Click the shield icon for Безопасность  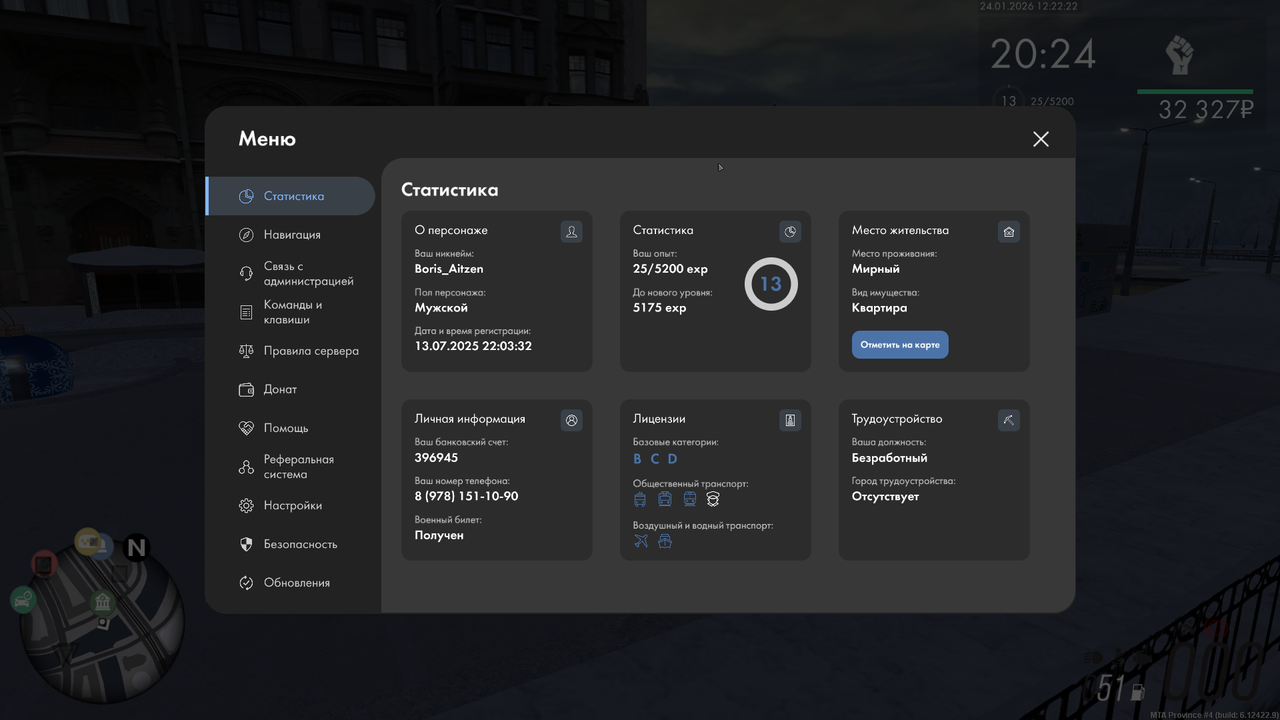[x=246, y=544]
